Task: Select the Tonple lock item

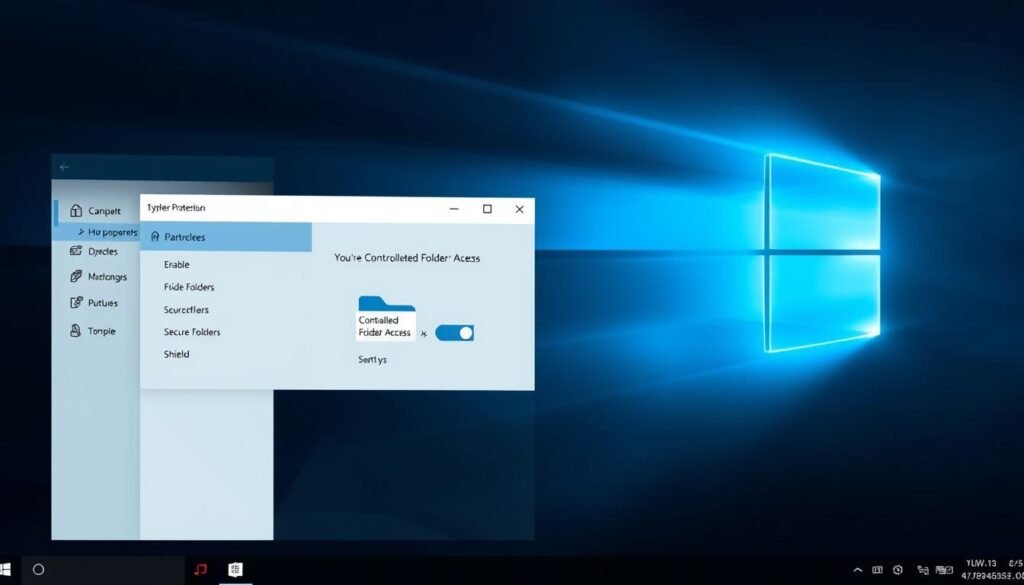Action: 93,331
